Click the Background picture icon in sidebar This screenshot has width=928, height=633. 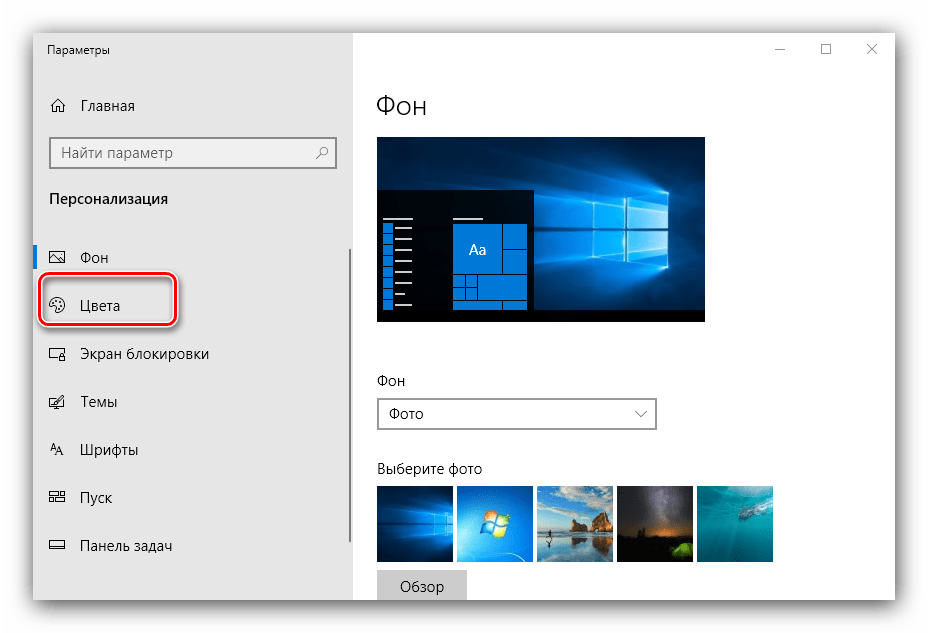(57, 258)
